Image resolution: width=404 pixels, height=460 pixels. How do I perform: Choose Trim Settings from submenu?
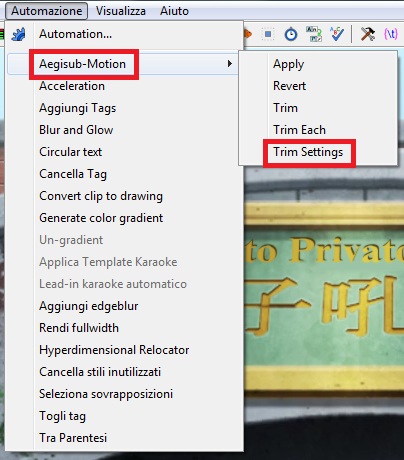coord(308,152)
